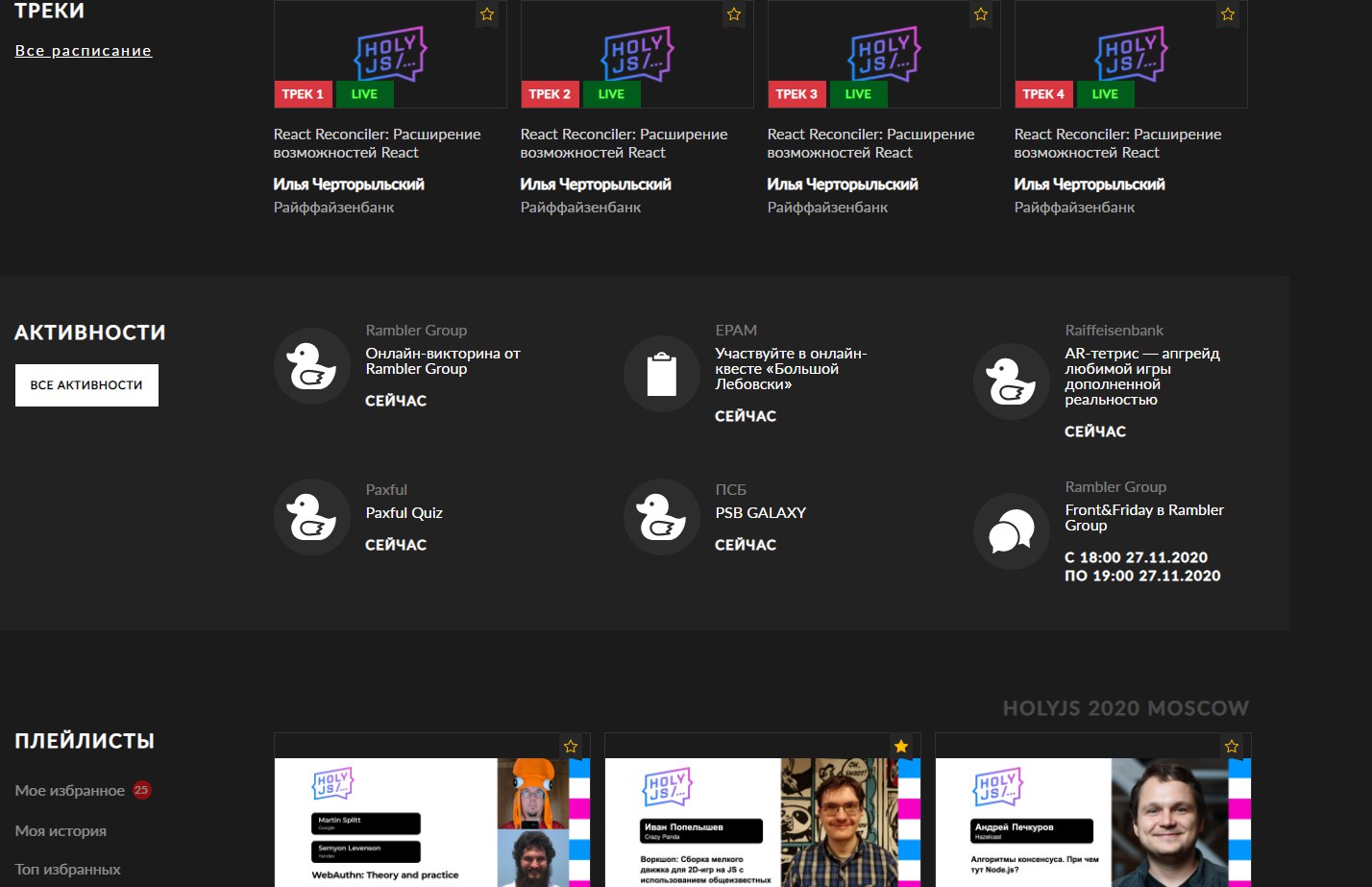
Task: Click Трек 4 talk title React Reconciler
Action: [1117, 143]
